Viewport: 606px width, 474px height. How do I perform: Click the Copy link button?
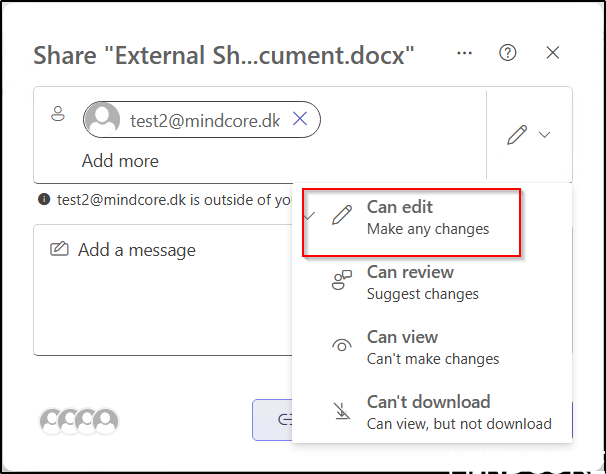(272, 420)
